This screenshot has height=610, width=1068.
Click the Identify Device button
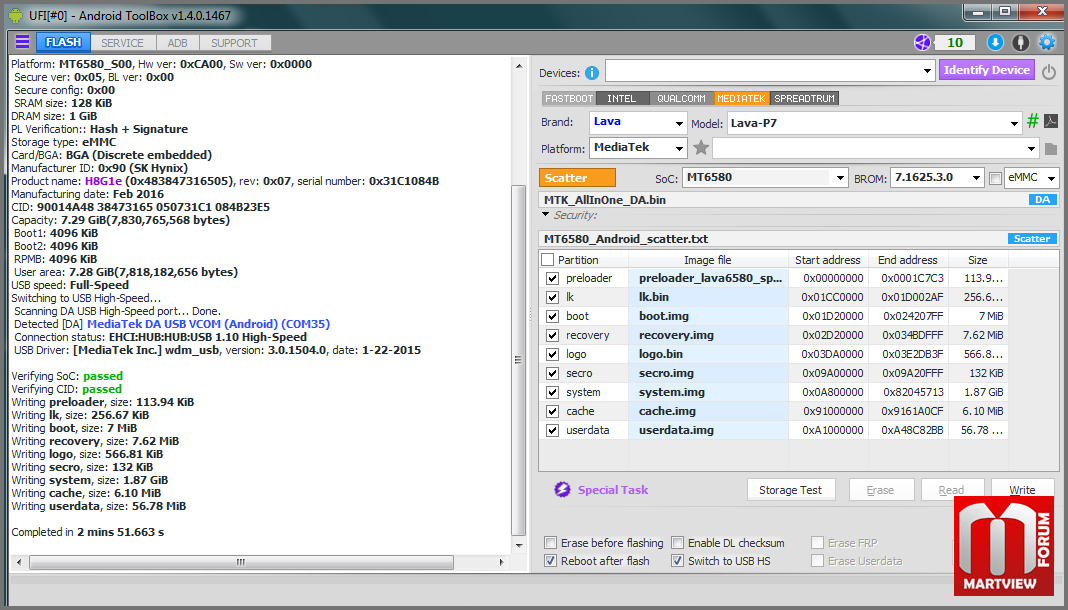[x=986, y=70]
